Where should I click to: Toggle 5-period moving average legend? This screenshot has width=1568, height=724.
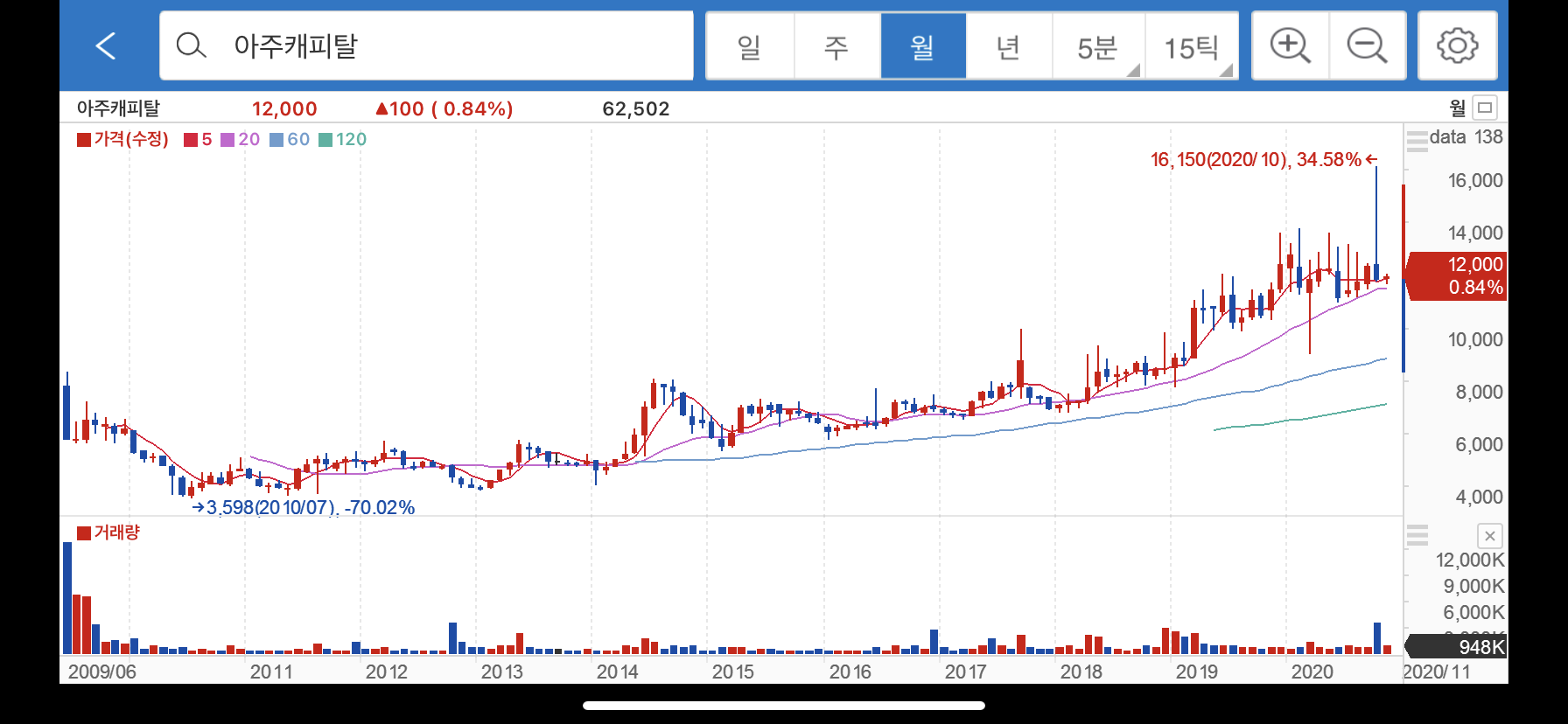(x=199, y=139)
